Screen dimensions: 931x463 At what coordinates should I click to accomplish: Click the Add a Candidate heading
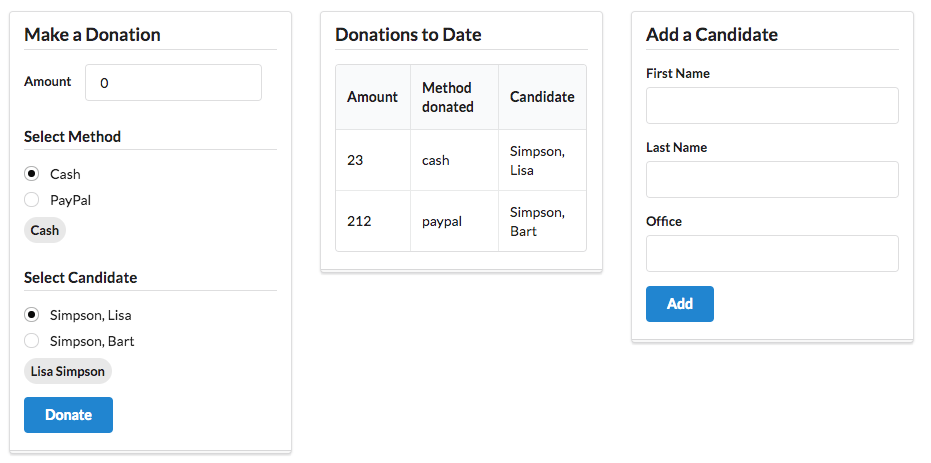click(x=712, y=35)
